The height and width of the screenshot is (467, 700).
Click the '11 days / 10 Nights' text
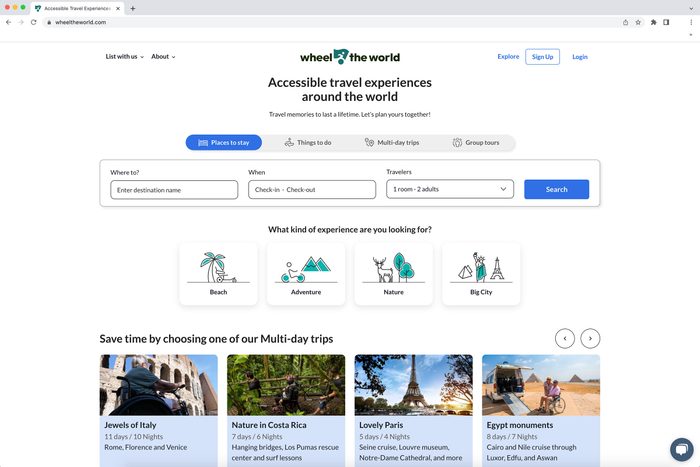click(x=133, y=437)
